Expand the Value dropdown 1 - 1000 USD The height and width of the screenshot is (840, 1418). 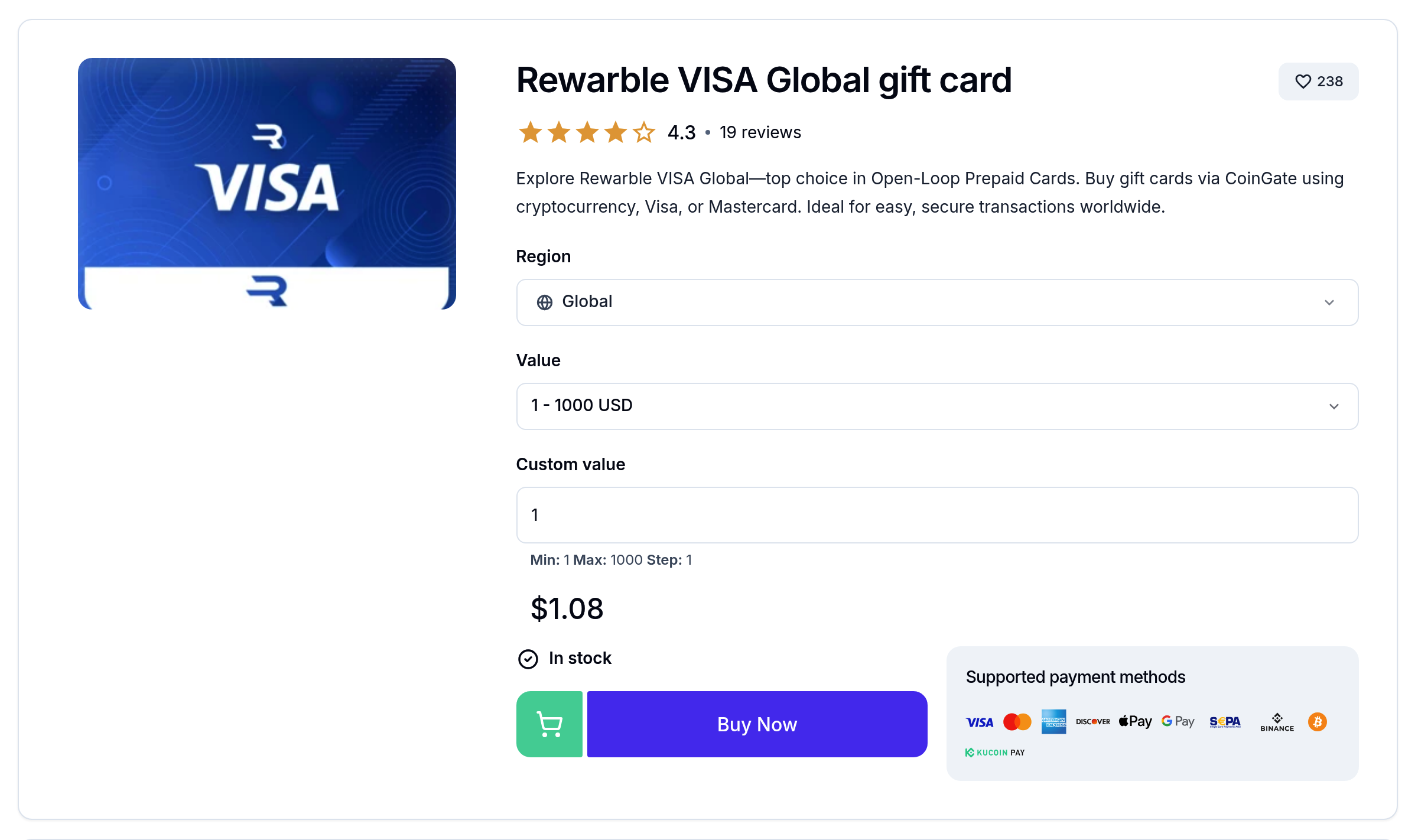tap(936, 406)
